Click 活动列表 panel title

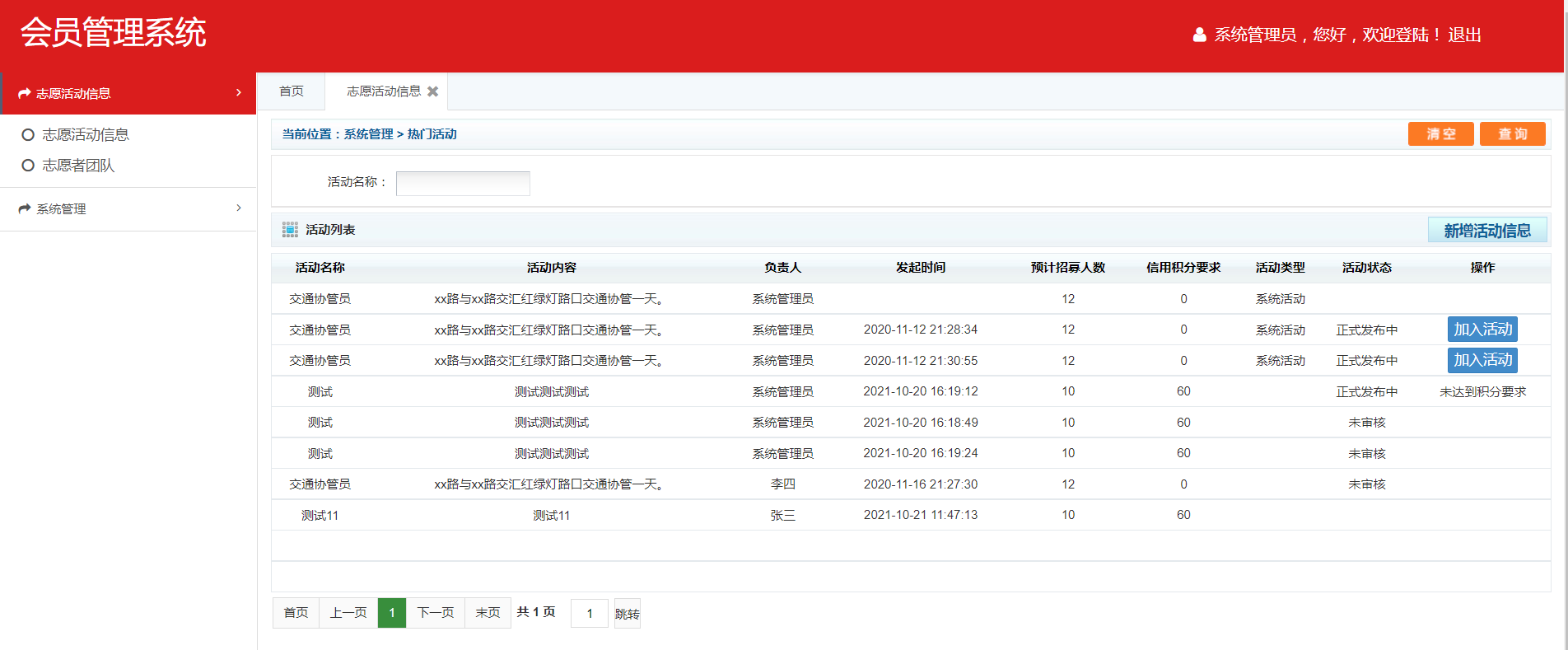tap(330, 230)
